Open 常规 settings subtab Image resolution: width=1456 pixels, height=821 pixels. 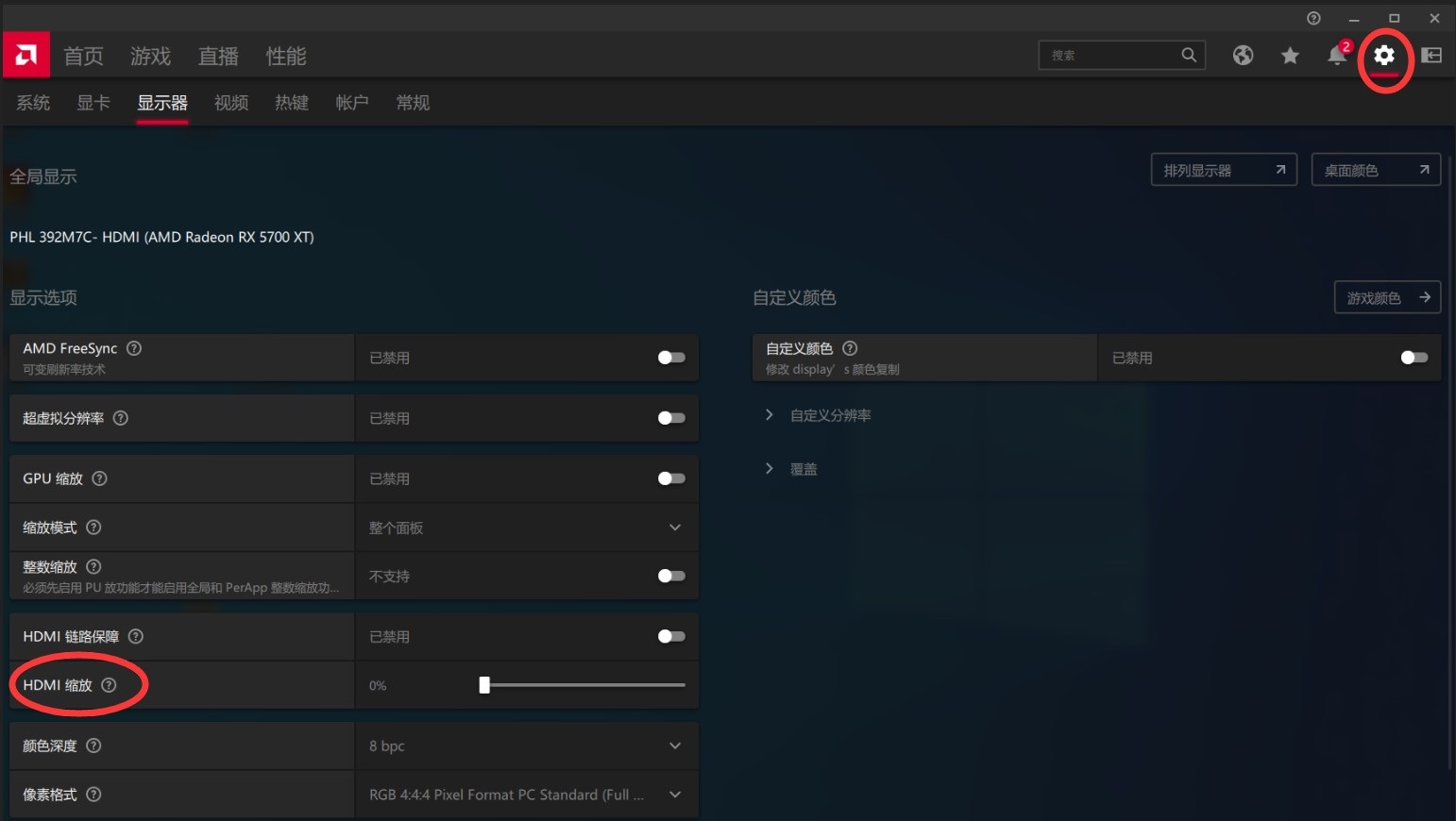(x=413, y=103)
